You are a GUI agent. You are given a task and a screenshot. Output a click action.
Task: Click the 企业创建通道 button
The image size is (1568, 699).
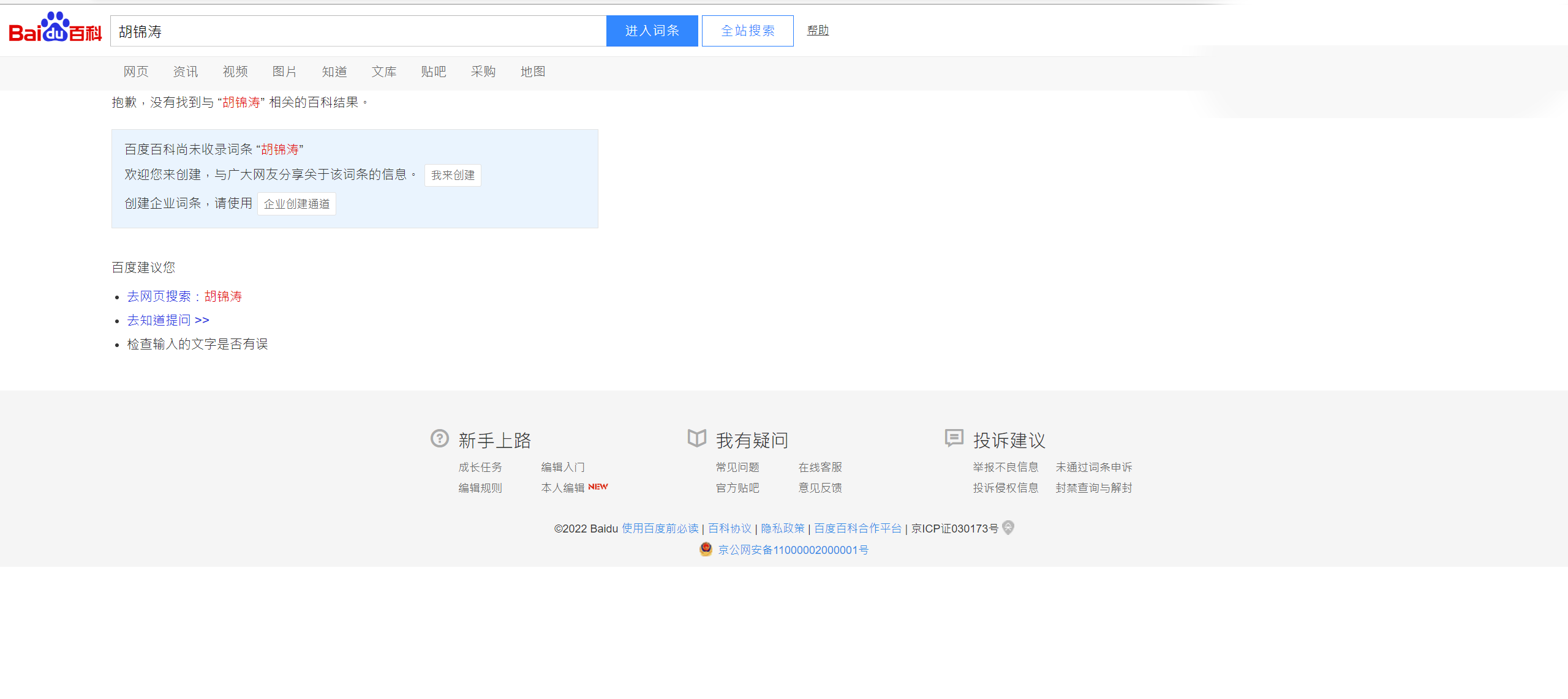click(296, 204)
